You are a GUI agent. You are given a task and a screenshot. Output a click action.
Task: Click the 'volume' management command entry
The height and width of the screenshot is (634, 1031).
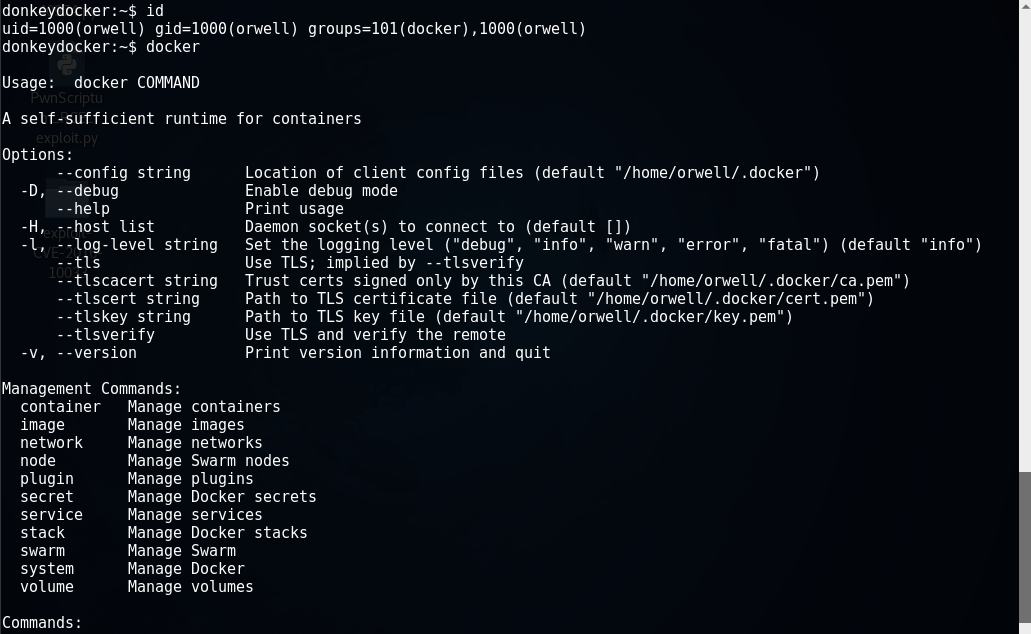47,587
